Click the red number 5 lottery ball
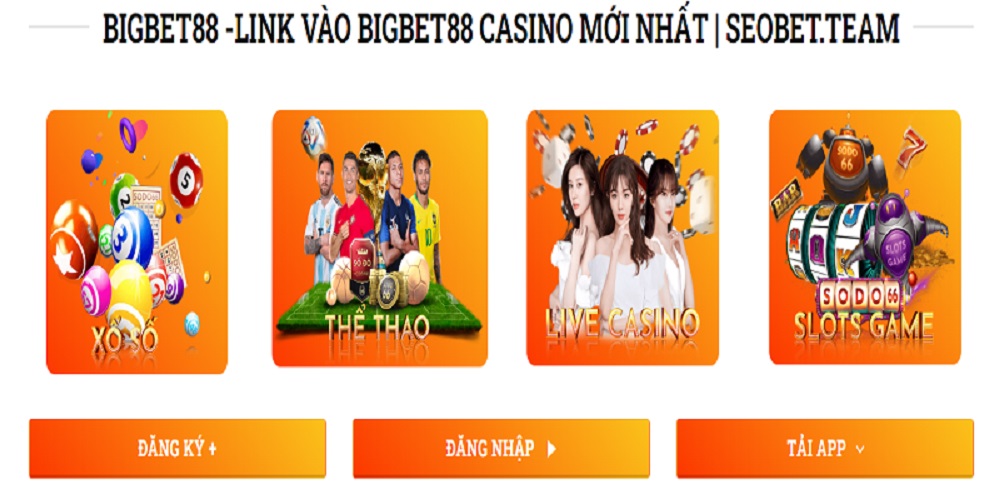1000x500 pixels. click(186, 180)
